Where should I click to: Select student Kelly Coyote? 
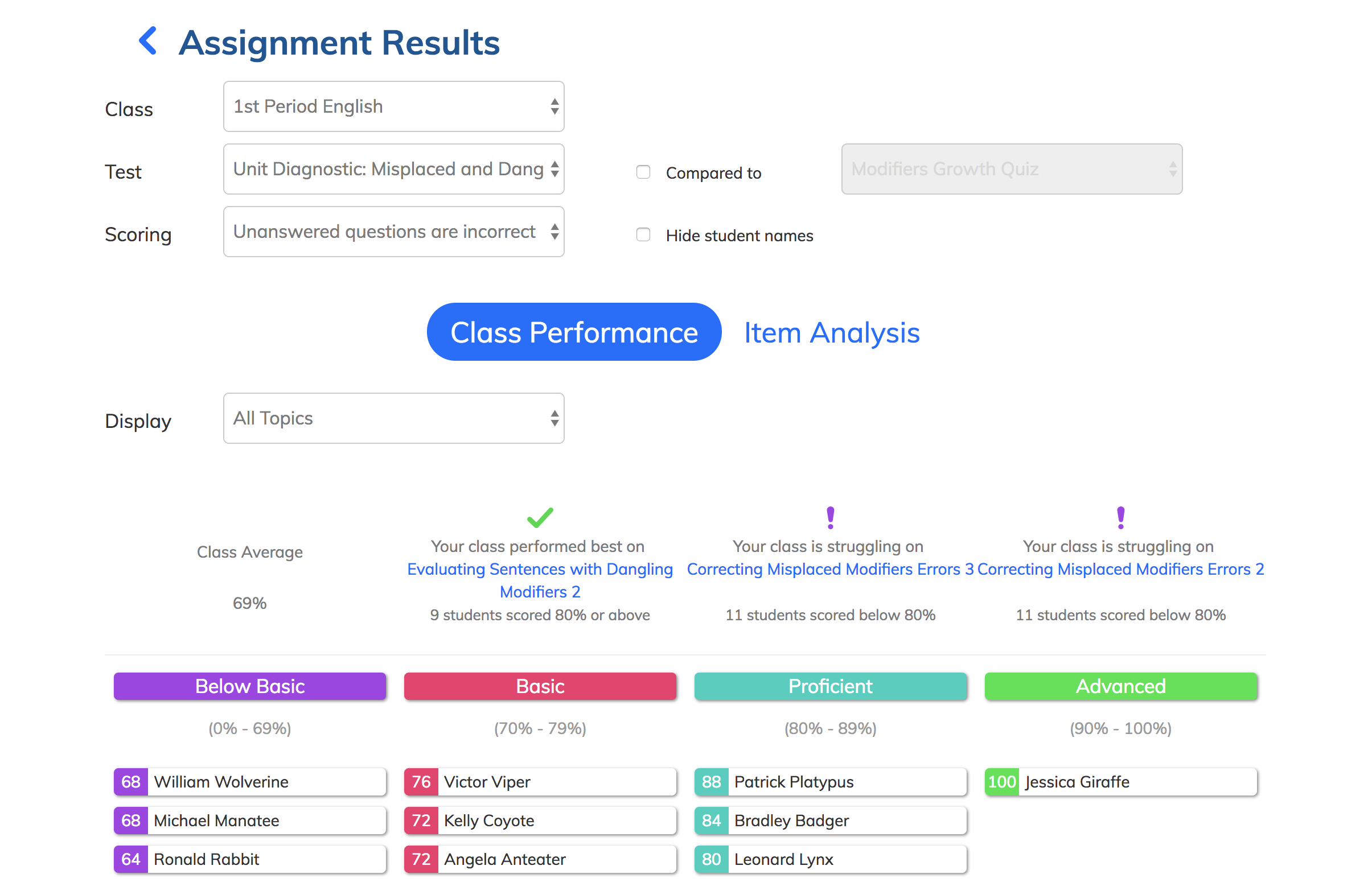pyautogui.click(x=540, y=821)
